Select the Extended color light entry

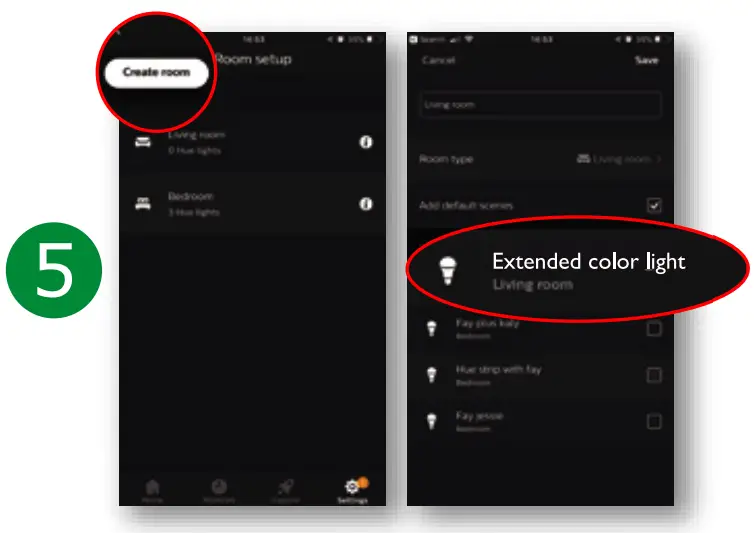click(x=577, y=270)
